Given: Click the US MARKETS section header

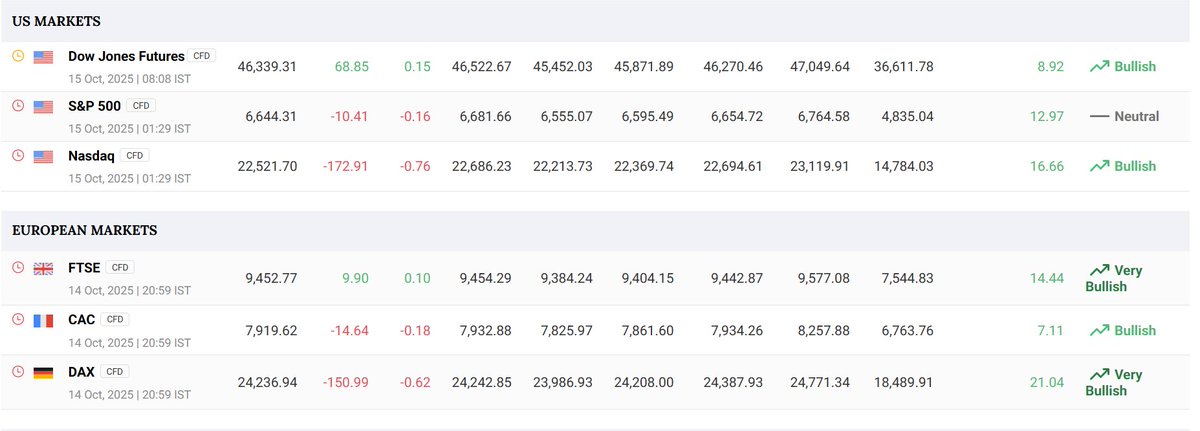Looking at the screenshot, I should point(56,21).
